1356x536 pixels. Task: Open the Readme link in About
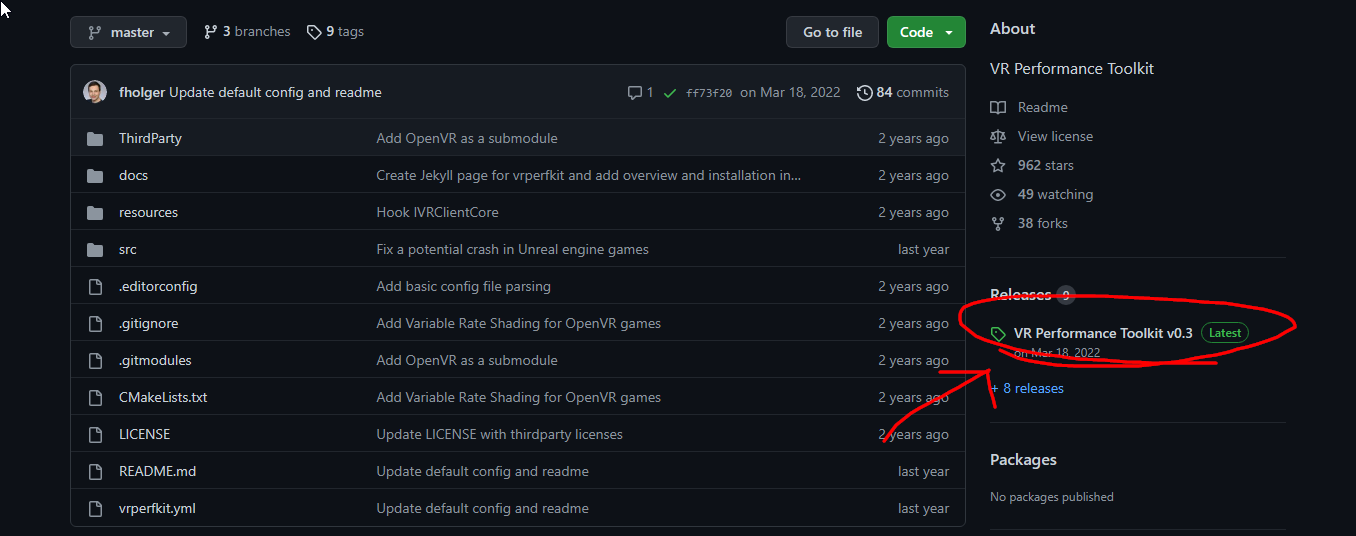pyautogui.click(x=1043, y=107)
